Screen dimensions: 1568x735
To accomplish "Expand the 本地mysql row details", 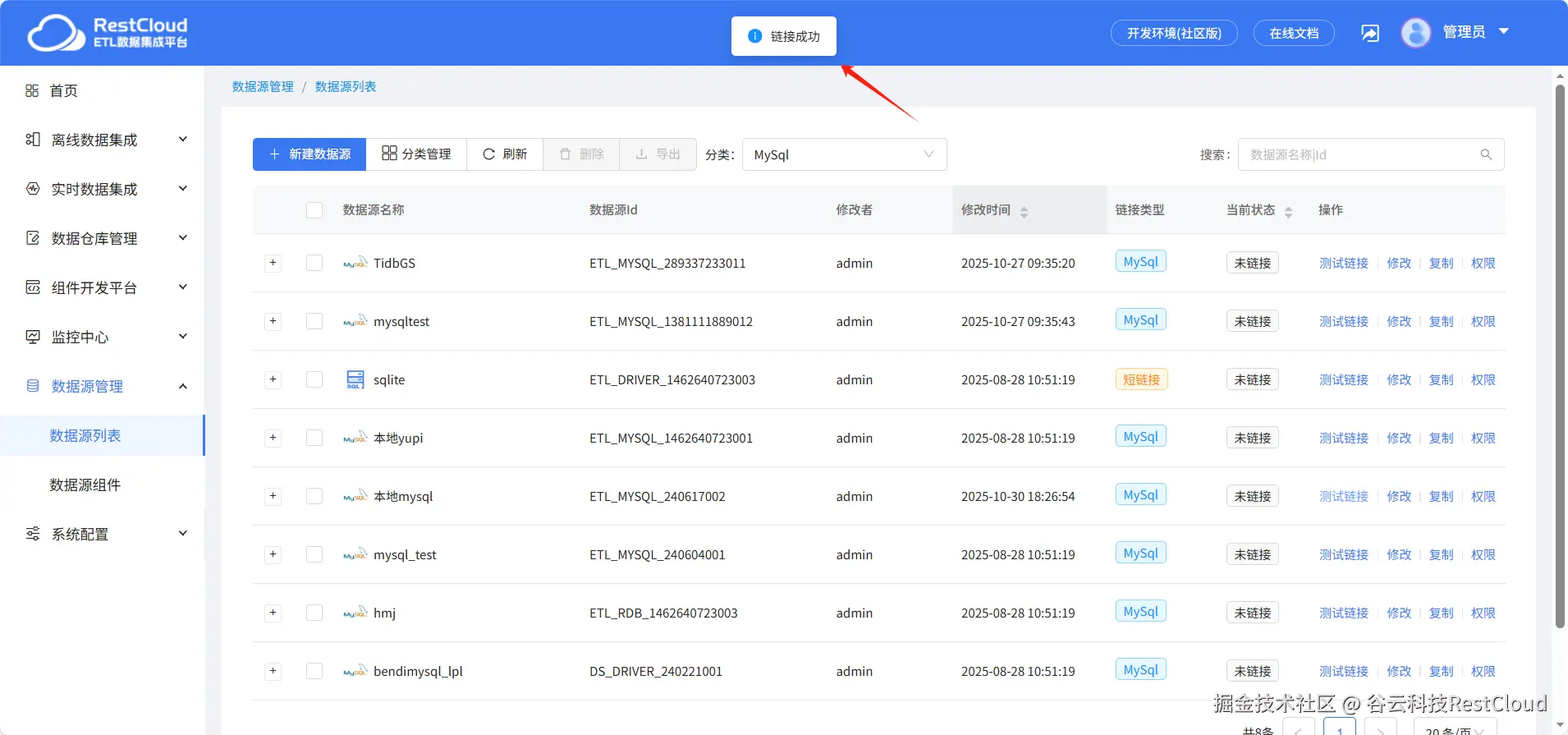I will pyautogui.click(x=273, y=496).
